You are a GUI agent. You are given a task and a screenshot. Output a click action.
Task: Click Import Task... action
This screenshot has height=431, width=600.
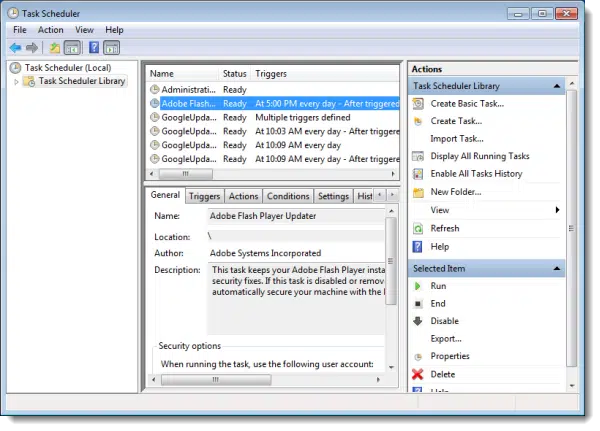[457, 139]
